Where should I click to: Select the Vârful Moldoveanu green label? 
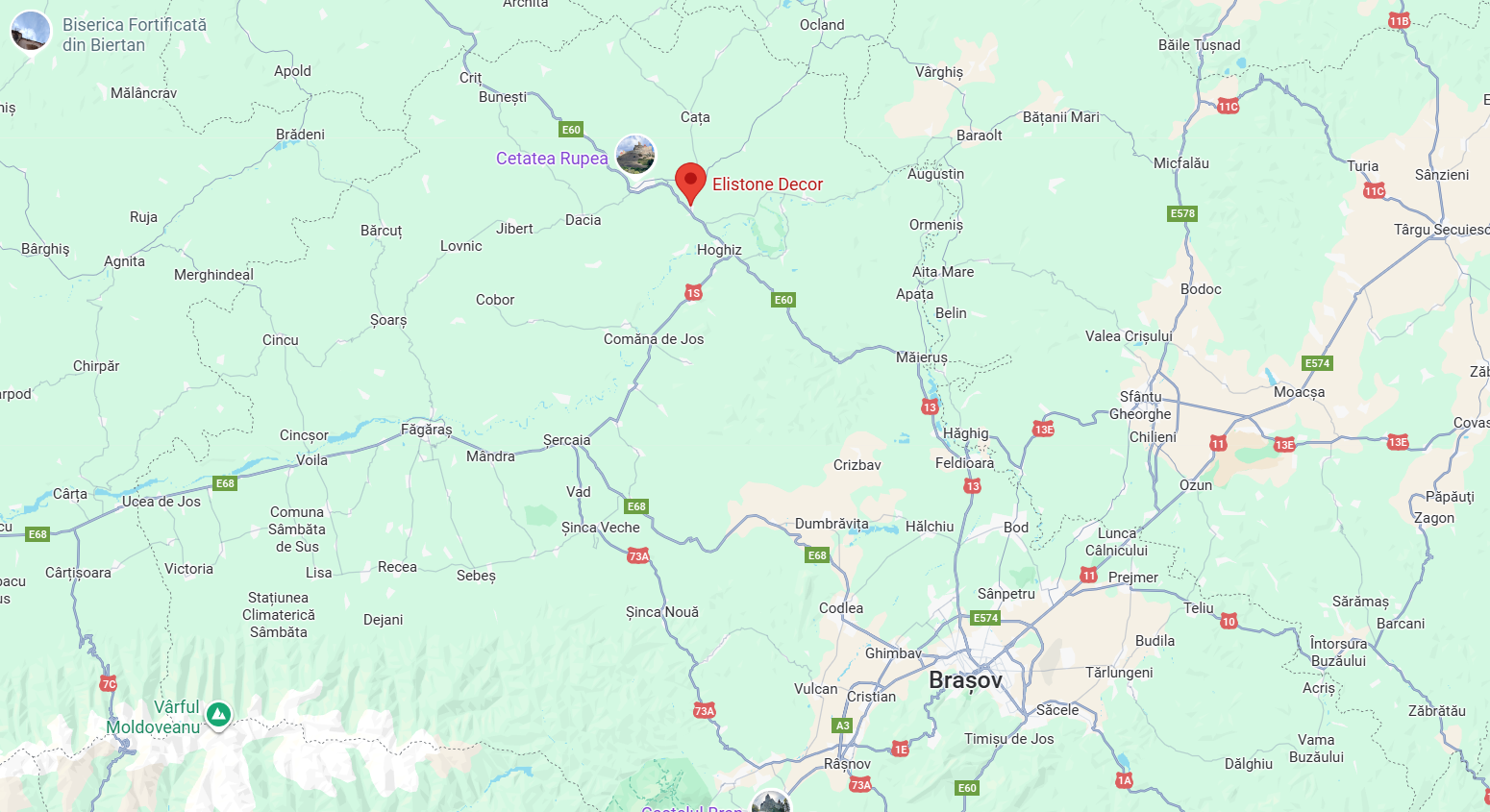154,717
